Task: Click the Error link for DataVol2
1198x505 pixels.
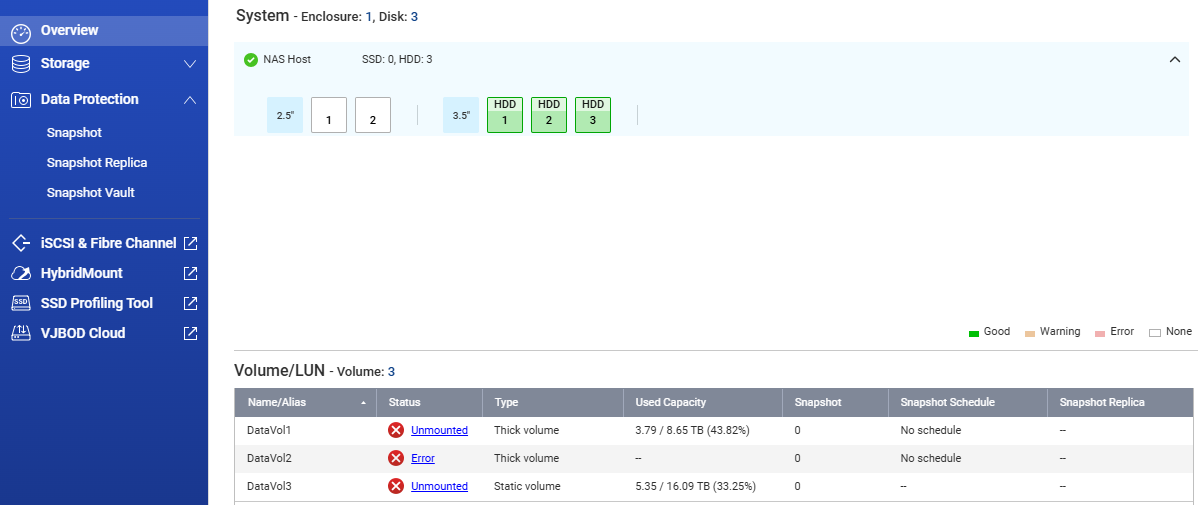Action: [422, 458]
